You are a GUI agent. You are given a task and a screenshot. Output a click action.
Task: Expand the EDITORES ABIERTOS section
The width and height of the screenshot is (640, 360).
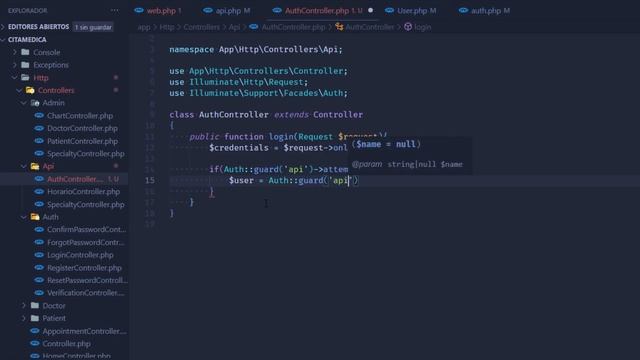point(38,27)
